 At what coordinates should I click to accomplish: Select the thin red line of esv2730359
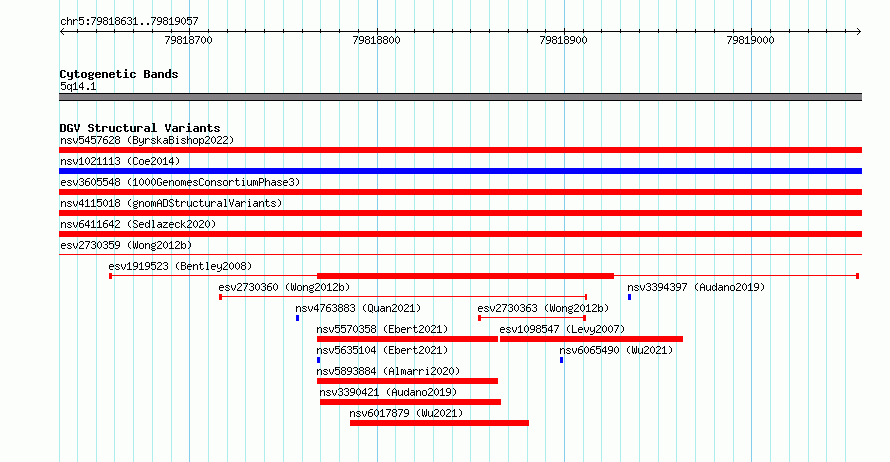click(x=460, y=254)
